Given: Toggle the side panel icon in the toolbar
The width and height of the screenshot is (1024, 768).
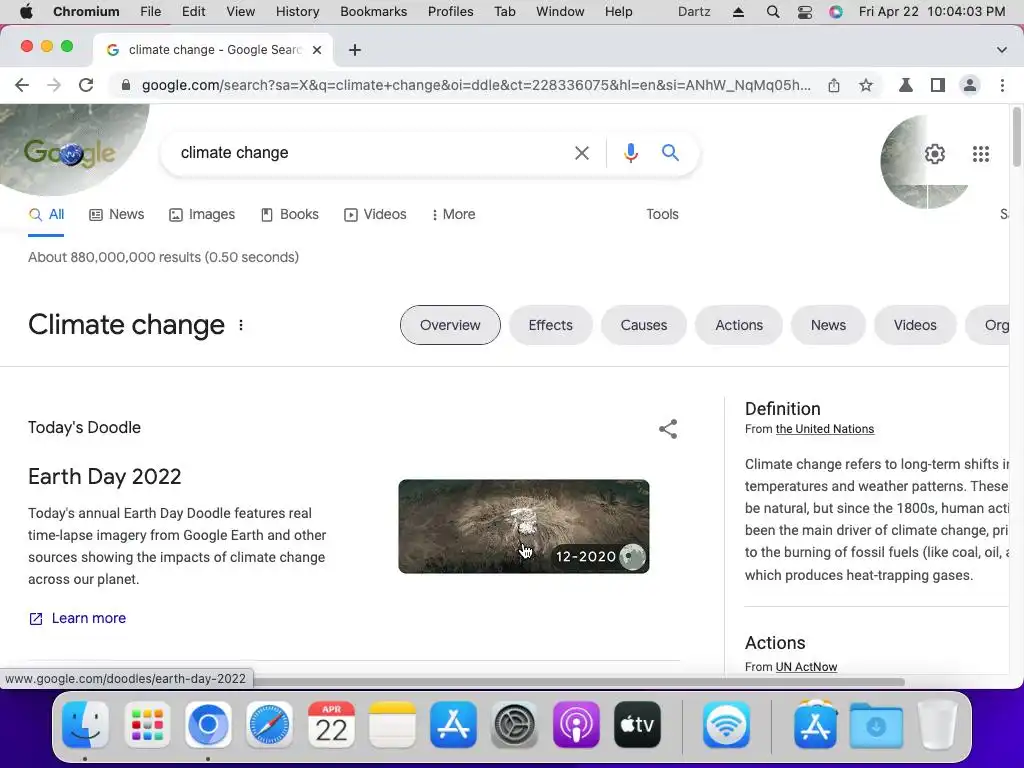Looking at the screenshot, I should 938,85.
